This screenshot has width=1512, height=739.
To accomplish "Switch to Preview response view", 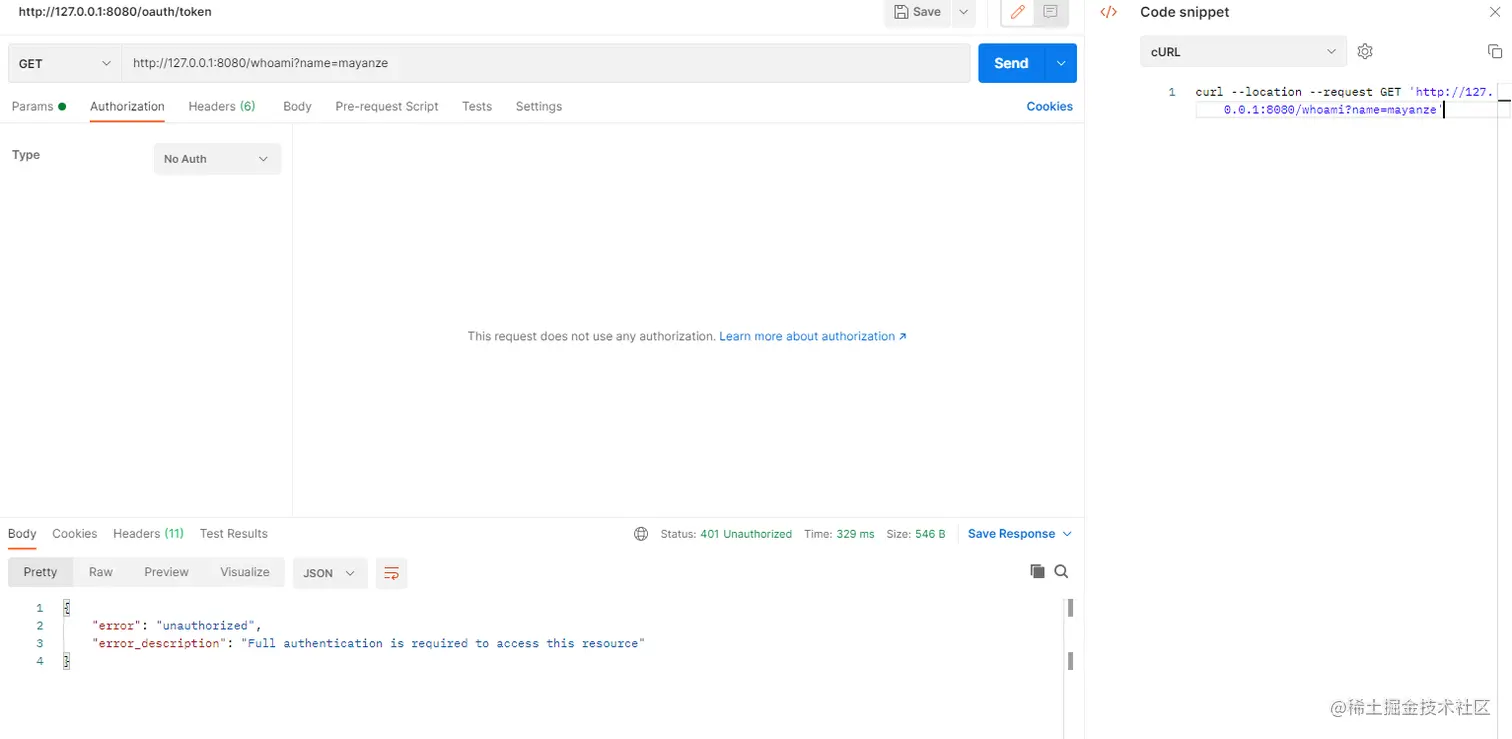I will click(166, 572).
